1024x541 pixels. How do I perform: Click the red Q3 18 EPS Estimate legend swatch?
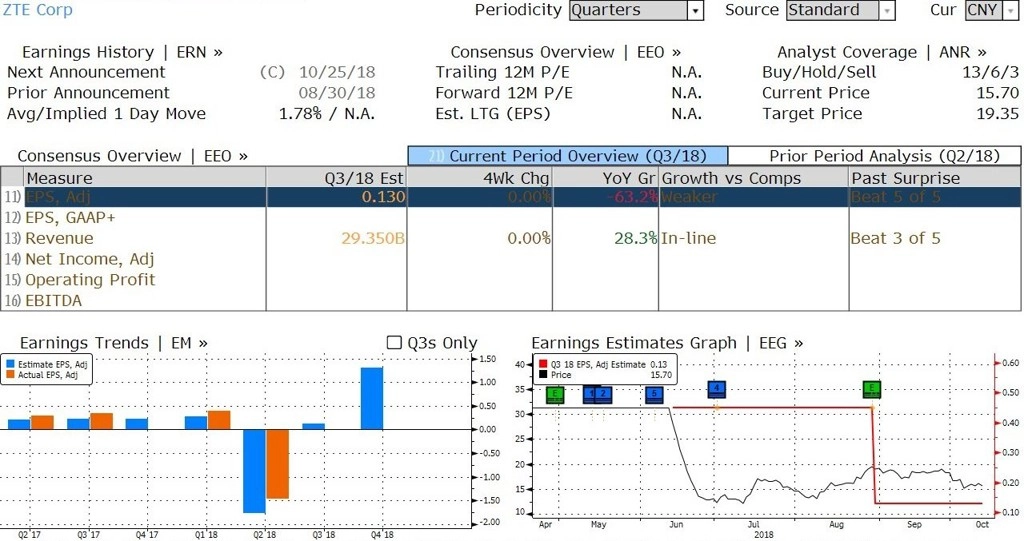(543, 365)
